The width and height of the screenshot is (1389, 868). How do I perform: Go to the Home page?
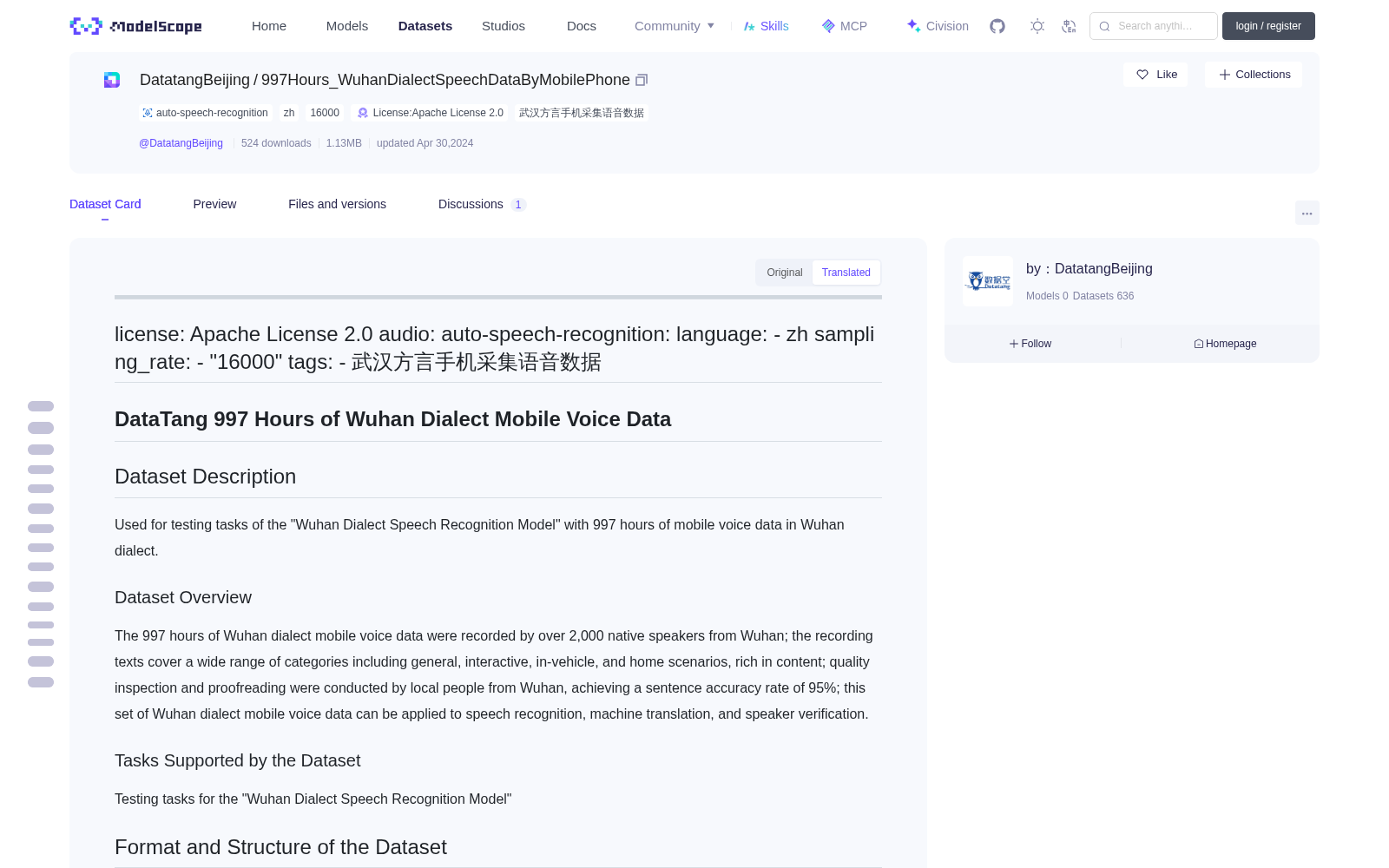pyautogui.click(x=269, y=26)
